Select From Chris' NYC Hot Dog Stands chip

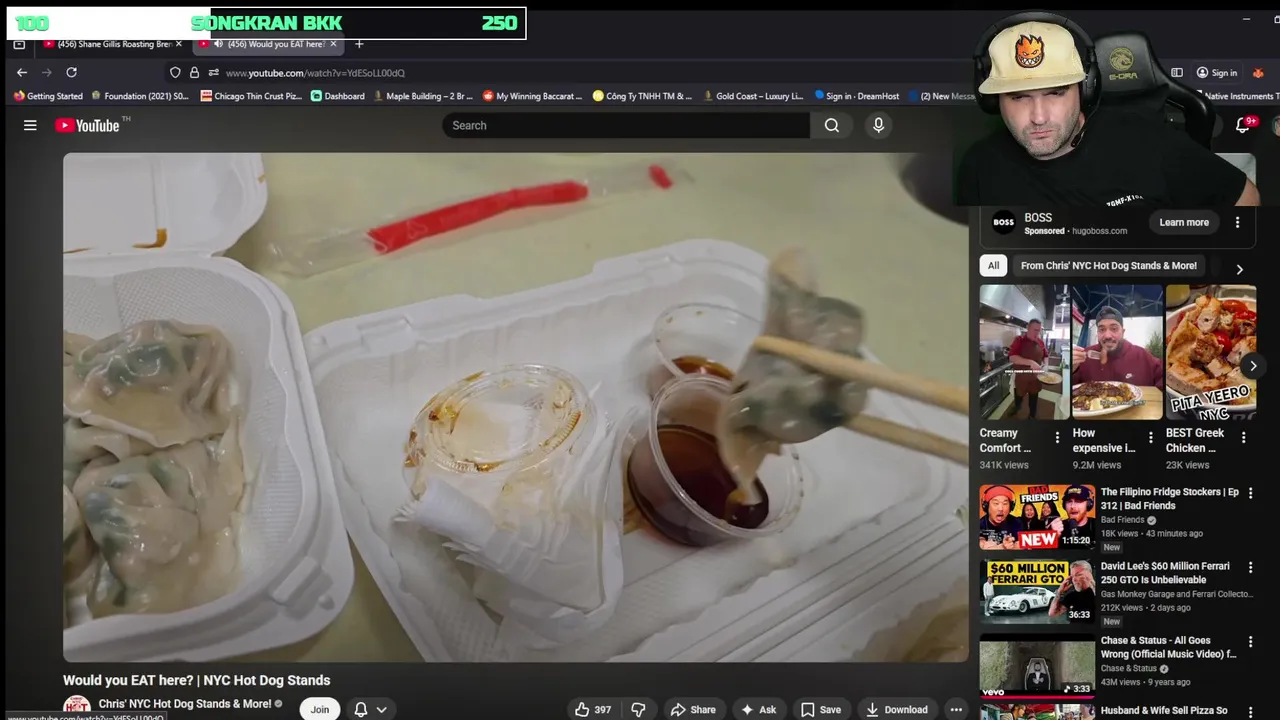coord(1109,266)
